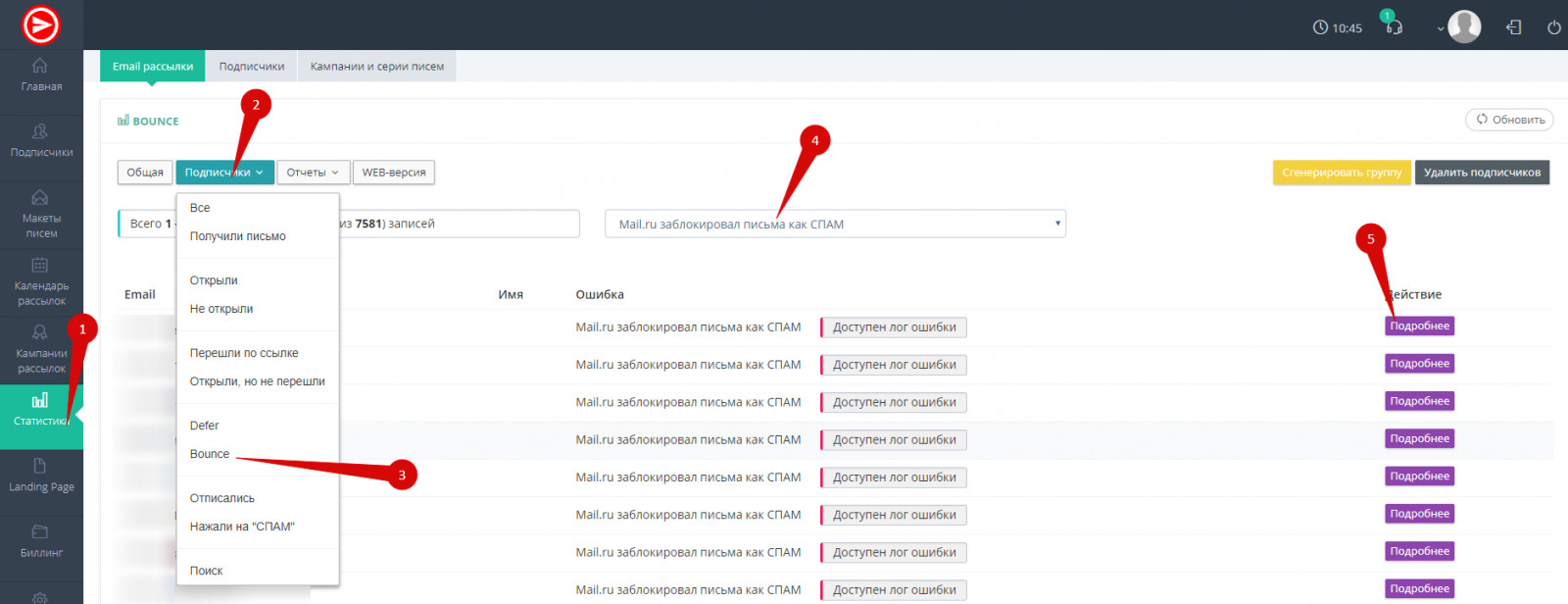The width and height of the screenshot is (1568, 604).
Task: Open Подписчики in the left sidebar
Action: coord(41,140)
